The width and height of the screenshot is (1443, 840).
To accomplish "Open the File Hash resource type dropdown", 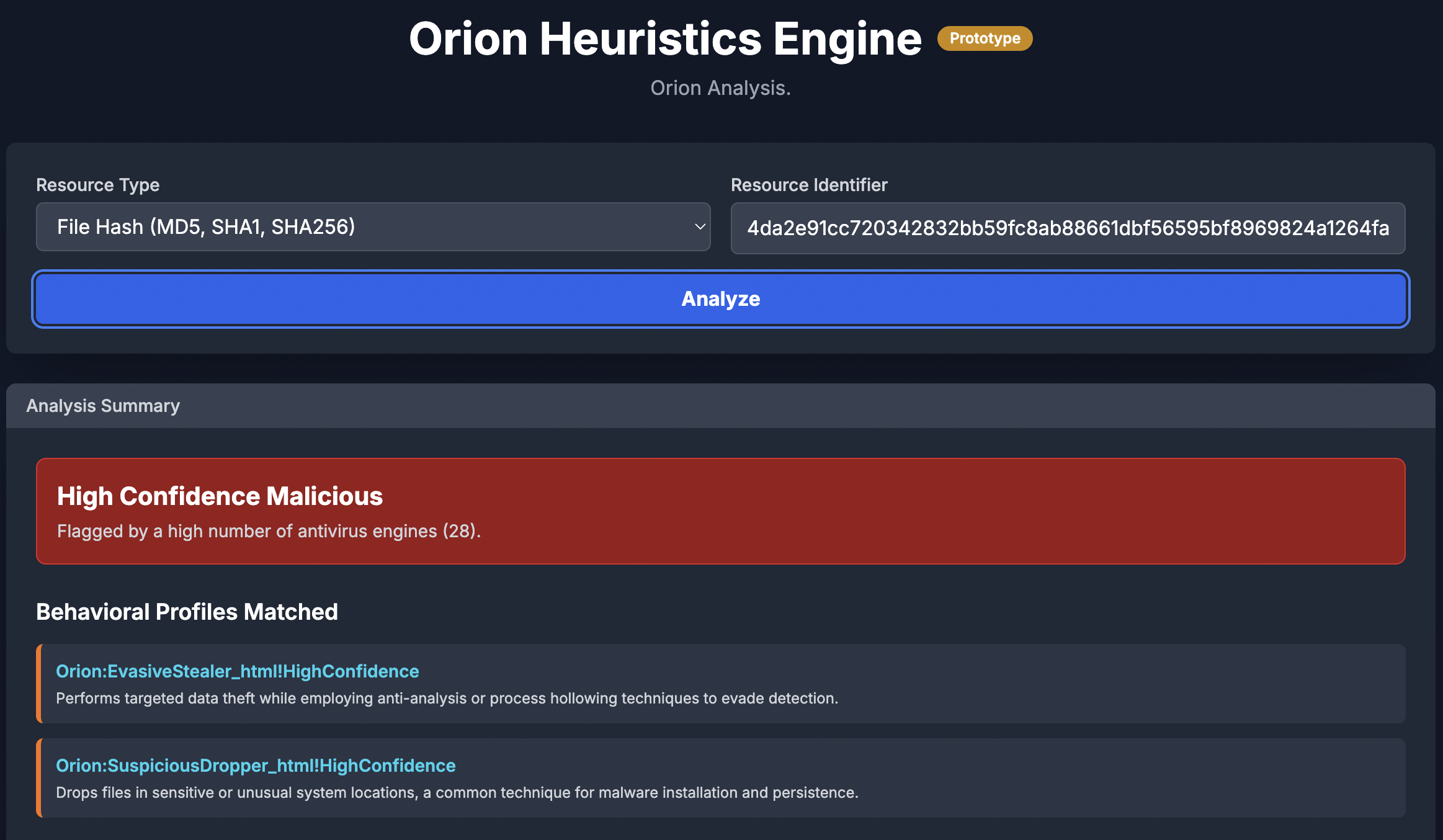I will click(x=372, y=227).
